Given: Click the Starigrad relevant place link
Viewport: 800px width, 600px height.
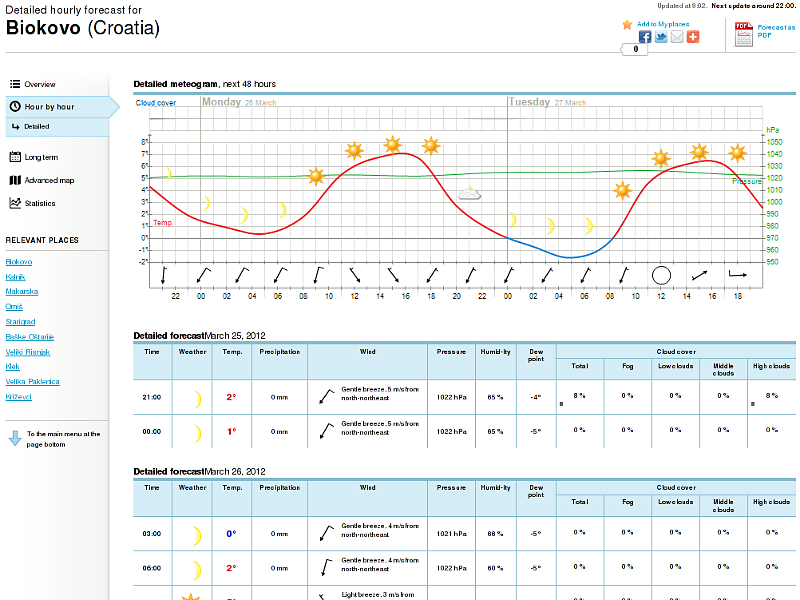Looking at the screenshot, I should click(x=21, y=322).
